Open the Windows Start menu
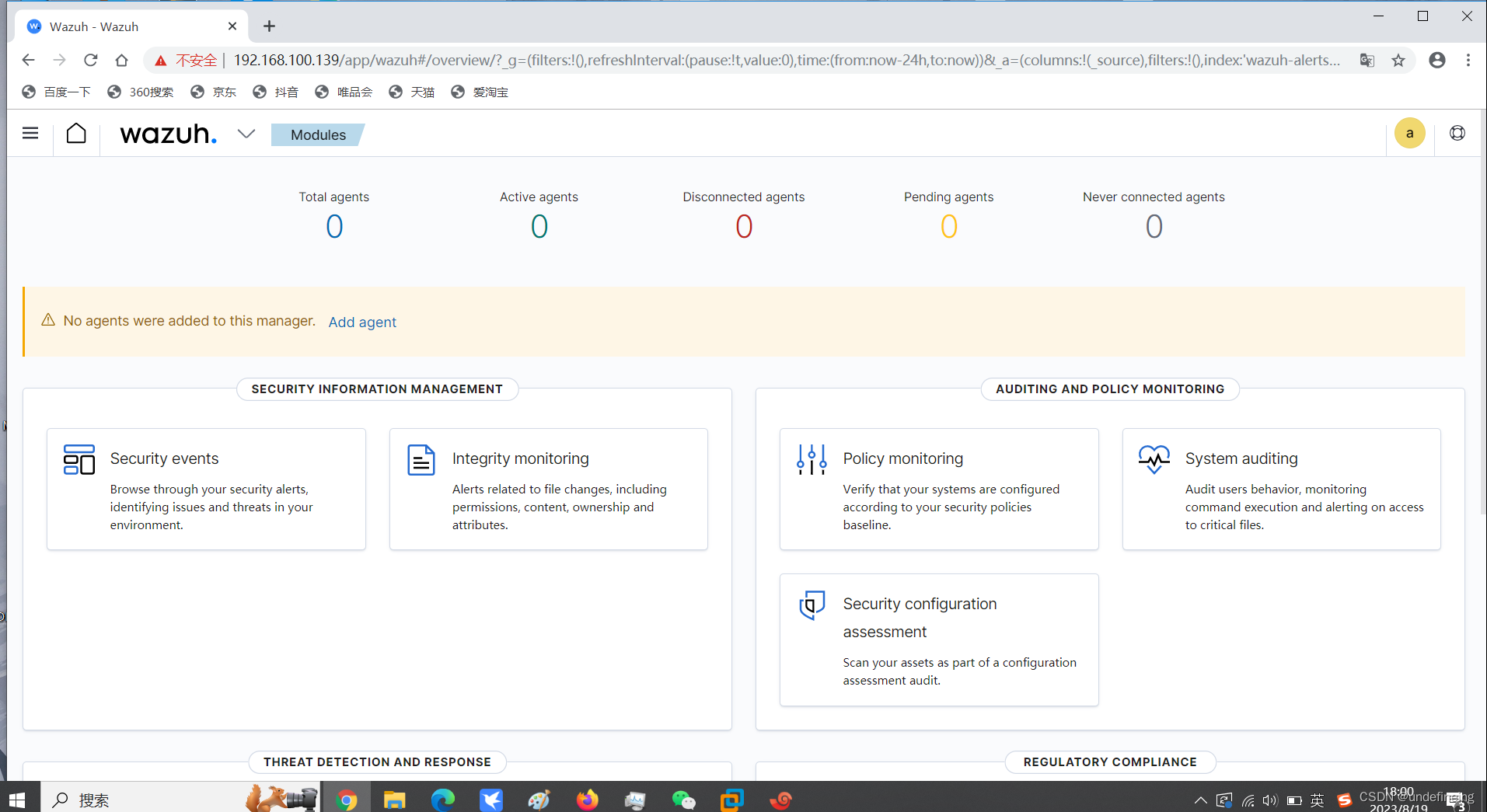 tap(17, 799)
